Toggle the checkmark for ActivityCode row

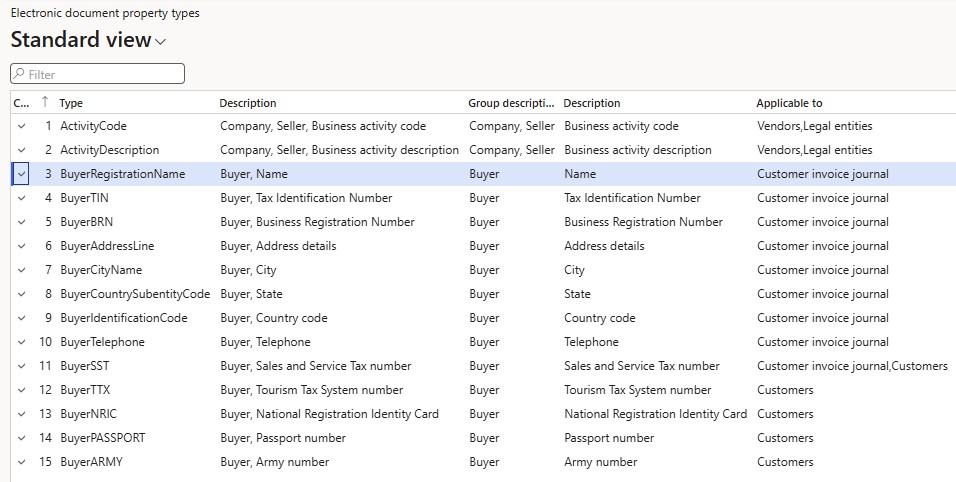point(22,126)
